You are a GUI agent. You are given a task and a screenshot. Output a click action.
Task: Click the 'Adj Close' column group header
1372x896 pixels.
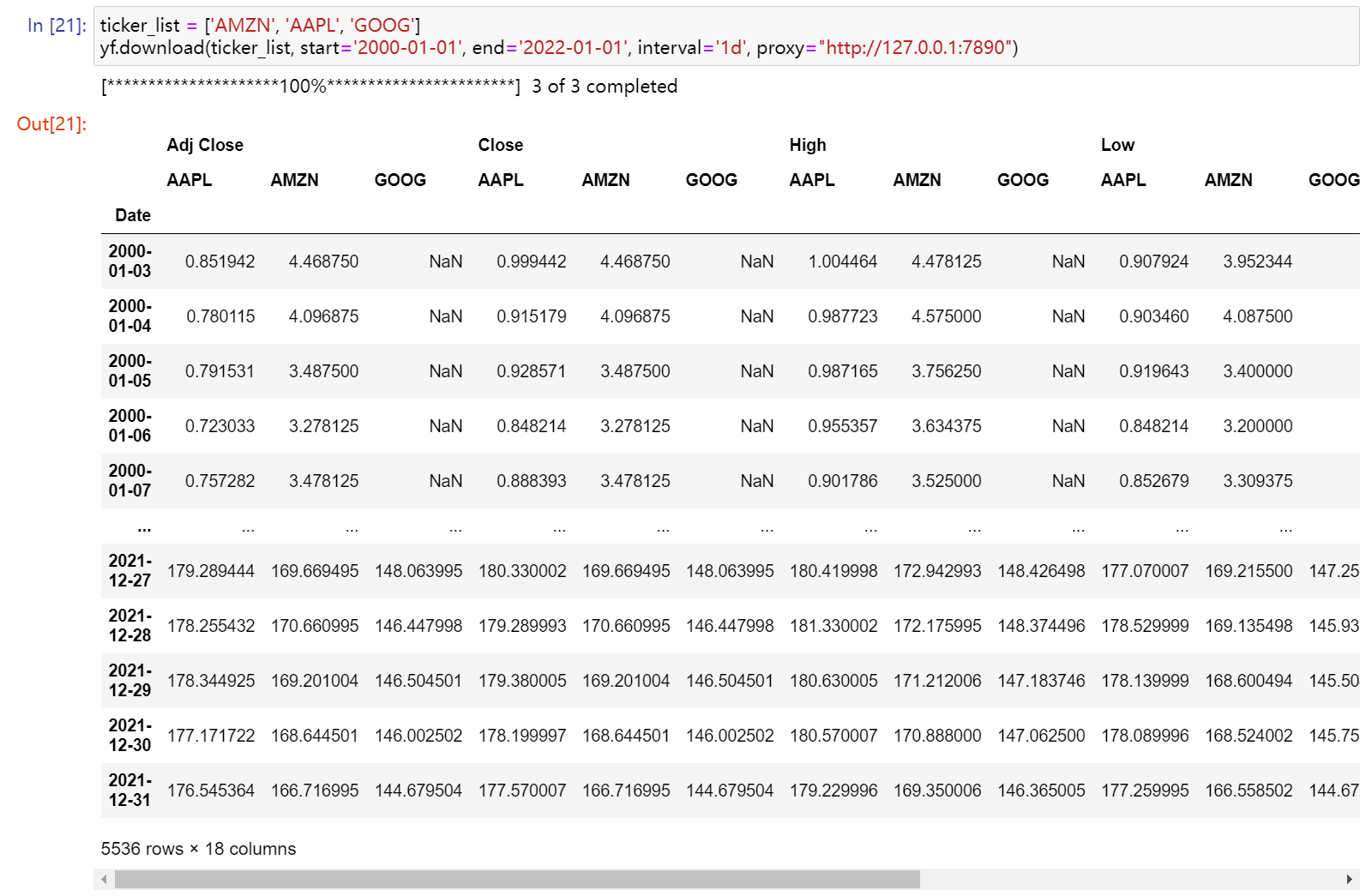point(205,145)
